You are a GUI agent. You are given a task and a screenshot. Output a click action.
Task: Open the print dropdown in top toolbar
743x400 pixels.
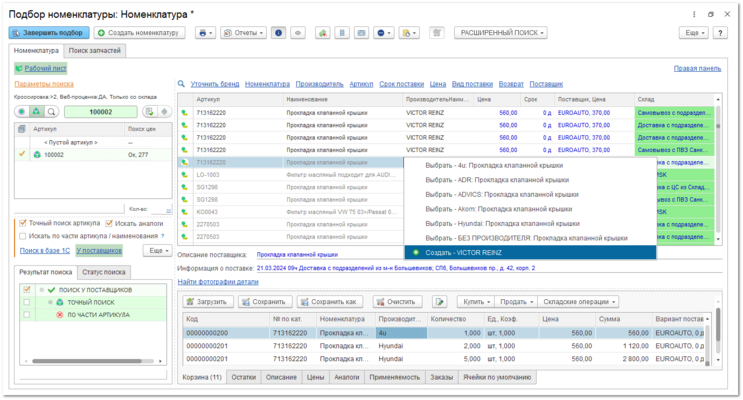pos(205,33)
